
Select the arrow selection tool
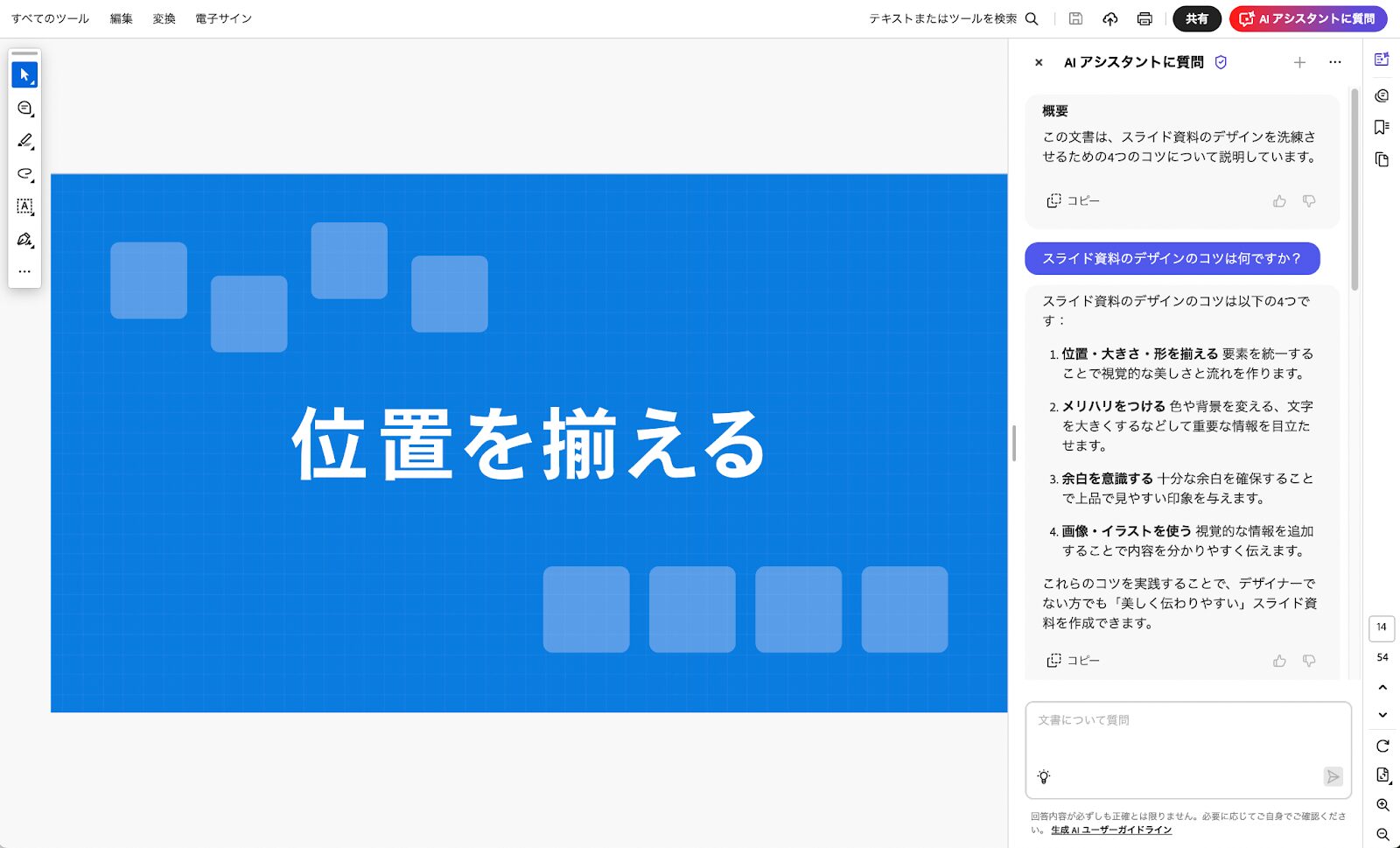(24, 75)
